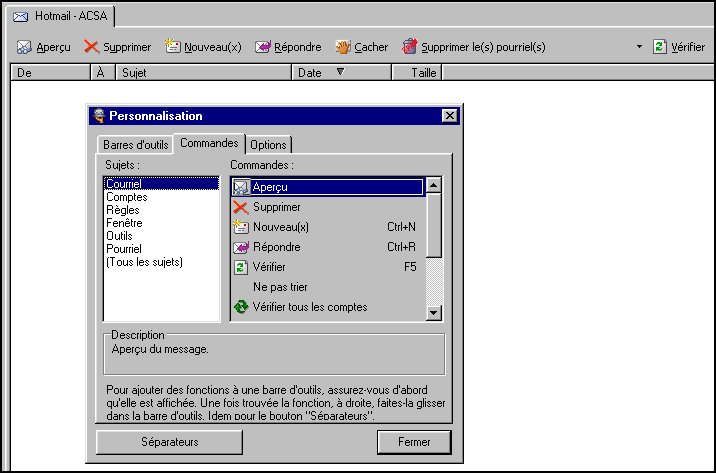Click the Cacher hand icon
Image resolution: width=716 pixels, height=473 pixels.
[x=343, y=47]
